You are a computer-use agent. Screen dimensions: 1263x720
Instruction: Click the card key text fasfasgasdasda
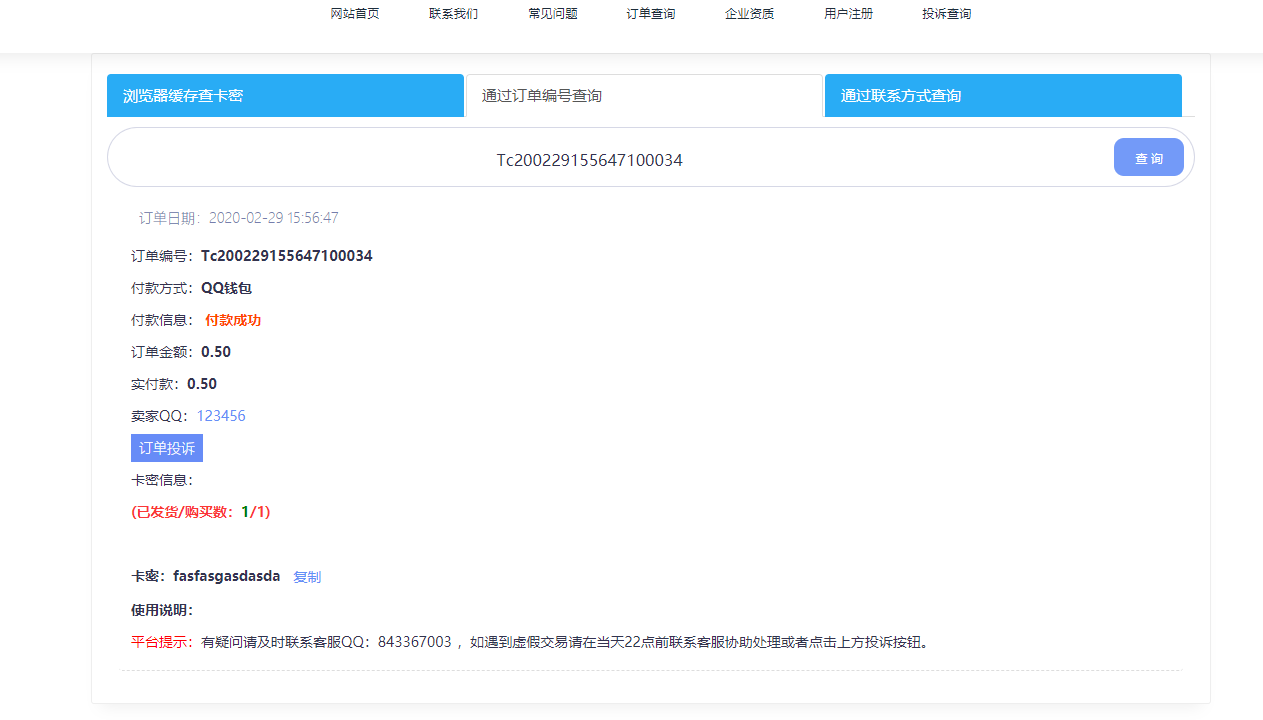coord(226,576)
